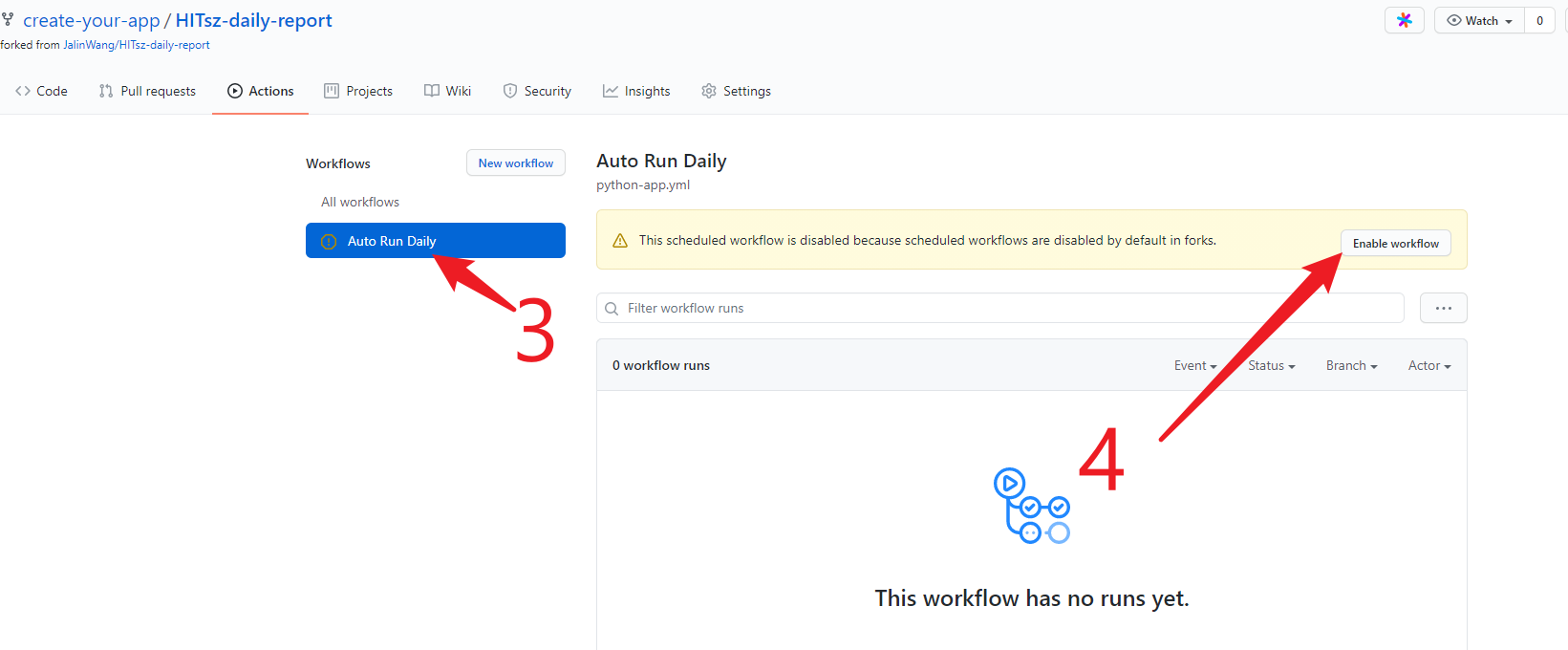Click the alert triangle in the disabled-workflow banner
Viewport: 1568px width, 650px height.
click(620, 241)
